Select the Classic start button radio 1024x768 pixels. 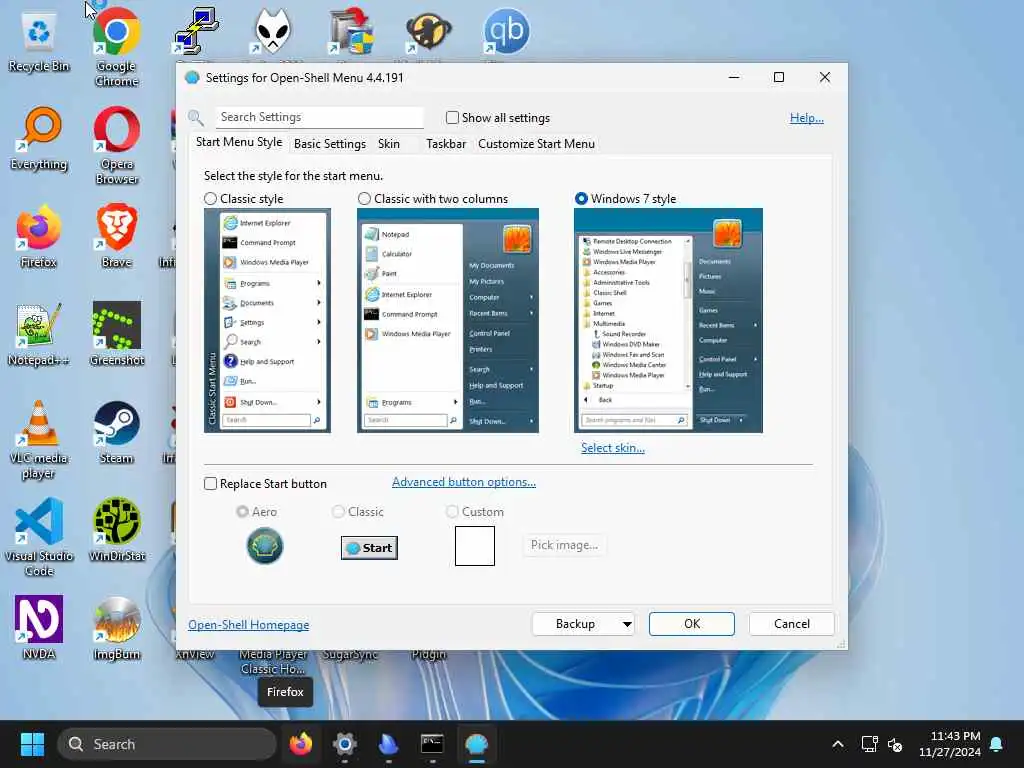[x=338, y=511]
